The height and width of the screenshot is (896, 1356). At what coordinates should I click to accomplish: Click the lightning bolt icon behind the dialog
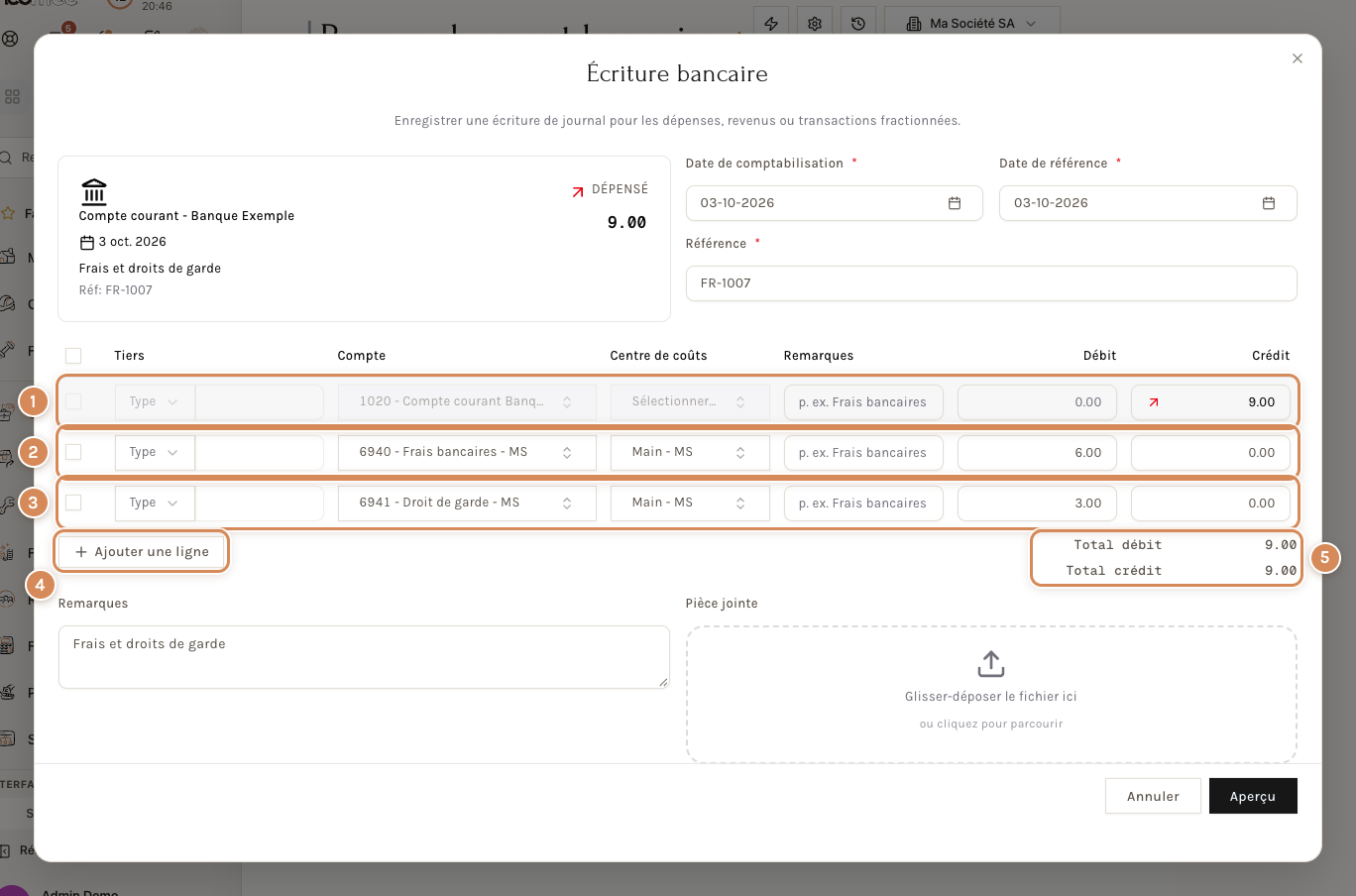tap(771, 23)
